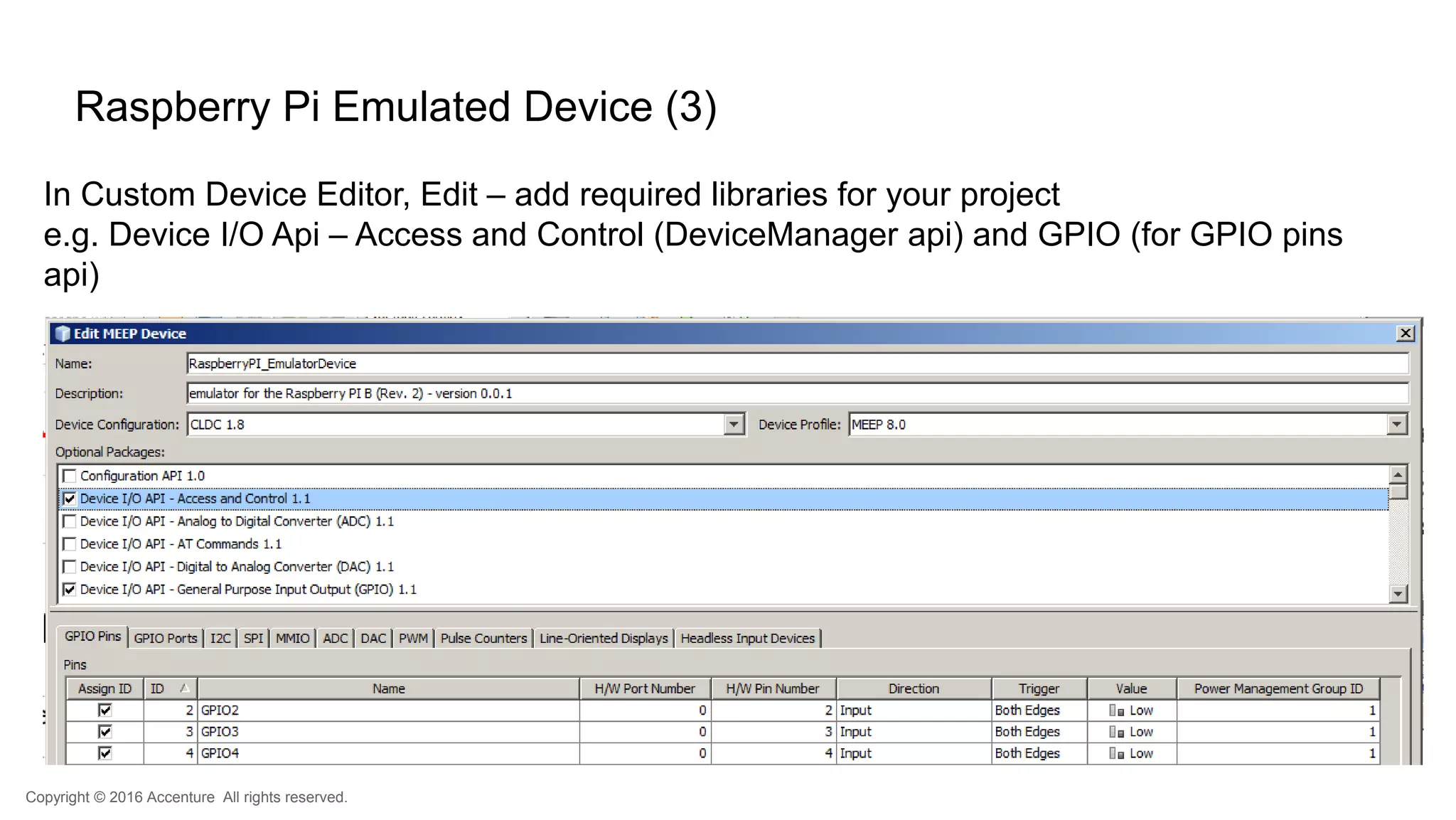Switch to Headless Input Devices tab

pos(747,639)
